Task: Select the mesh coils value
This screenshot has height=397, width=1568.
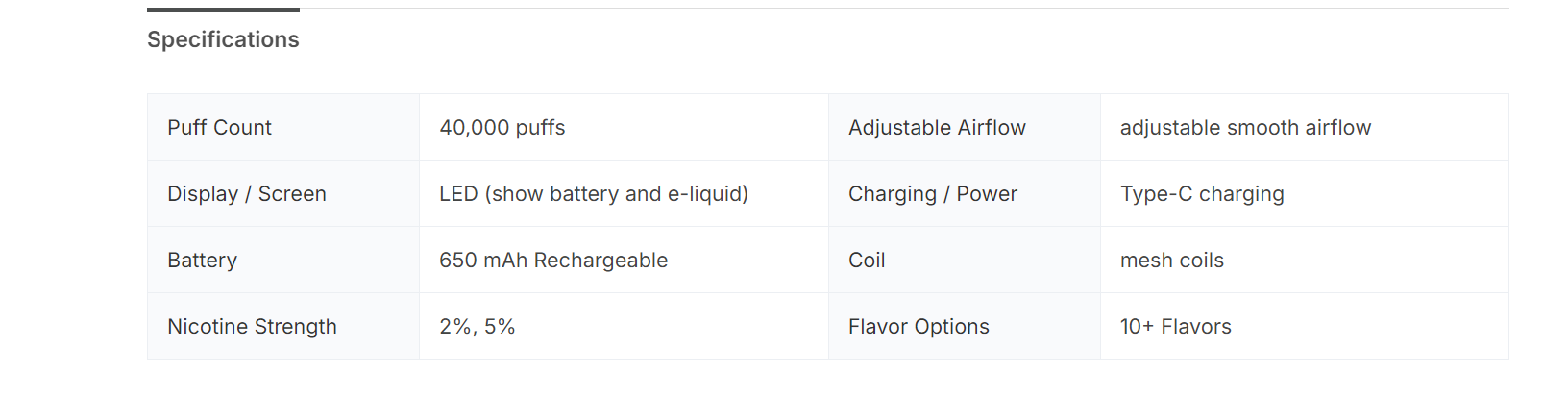Action: click(1171, 261)
